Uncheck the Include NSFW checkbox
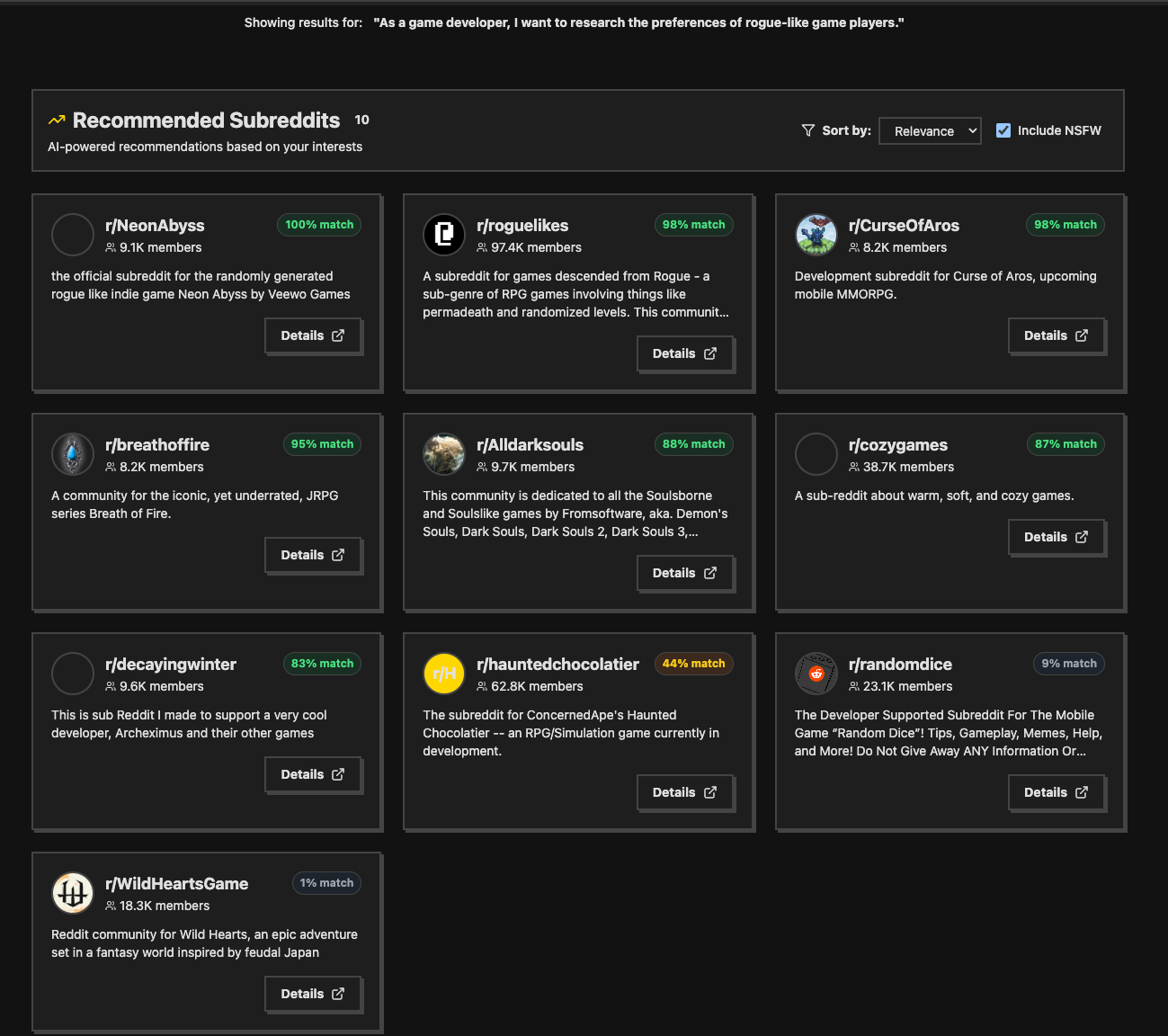The width and height of the screenshot is (1168, 1036). coord(1003,130)
